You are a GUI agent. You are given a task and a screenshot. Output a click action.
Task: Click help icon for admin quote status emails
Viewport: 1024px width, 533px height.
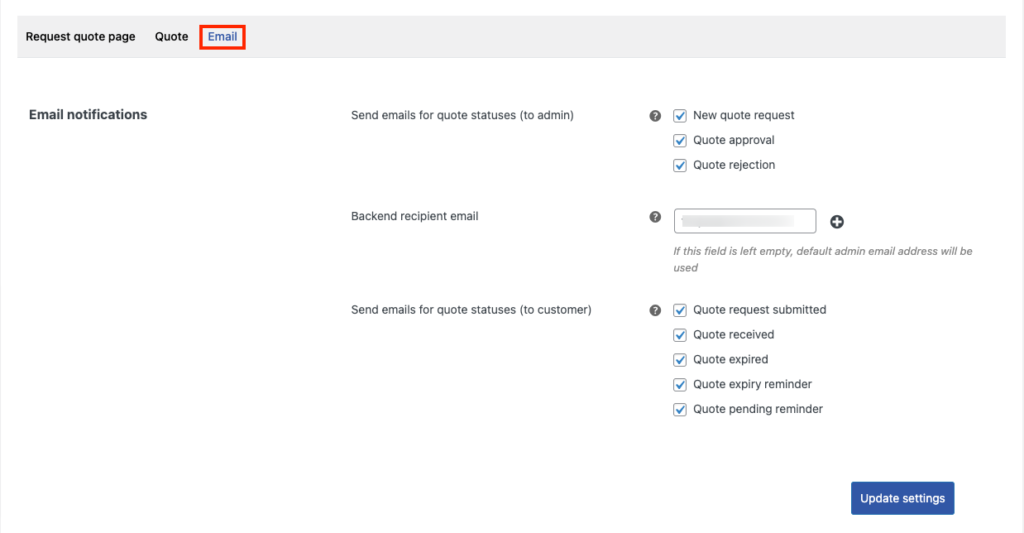[x=655, y=116]
